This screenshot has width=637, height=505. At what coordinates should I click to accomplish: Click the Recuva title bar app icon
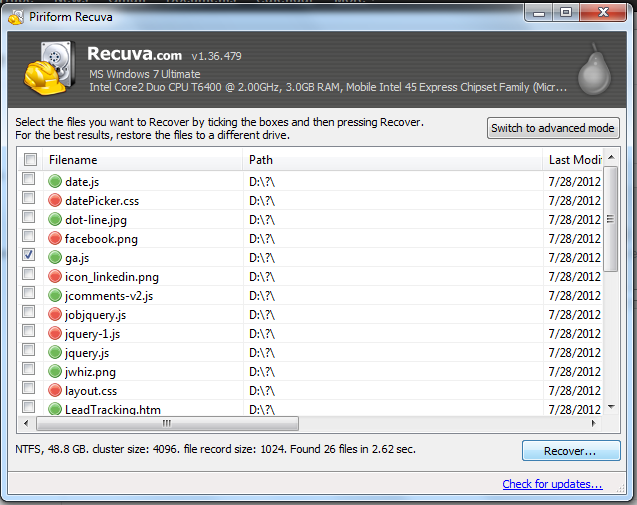click(x=16, y=17)
